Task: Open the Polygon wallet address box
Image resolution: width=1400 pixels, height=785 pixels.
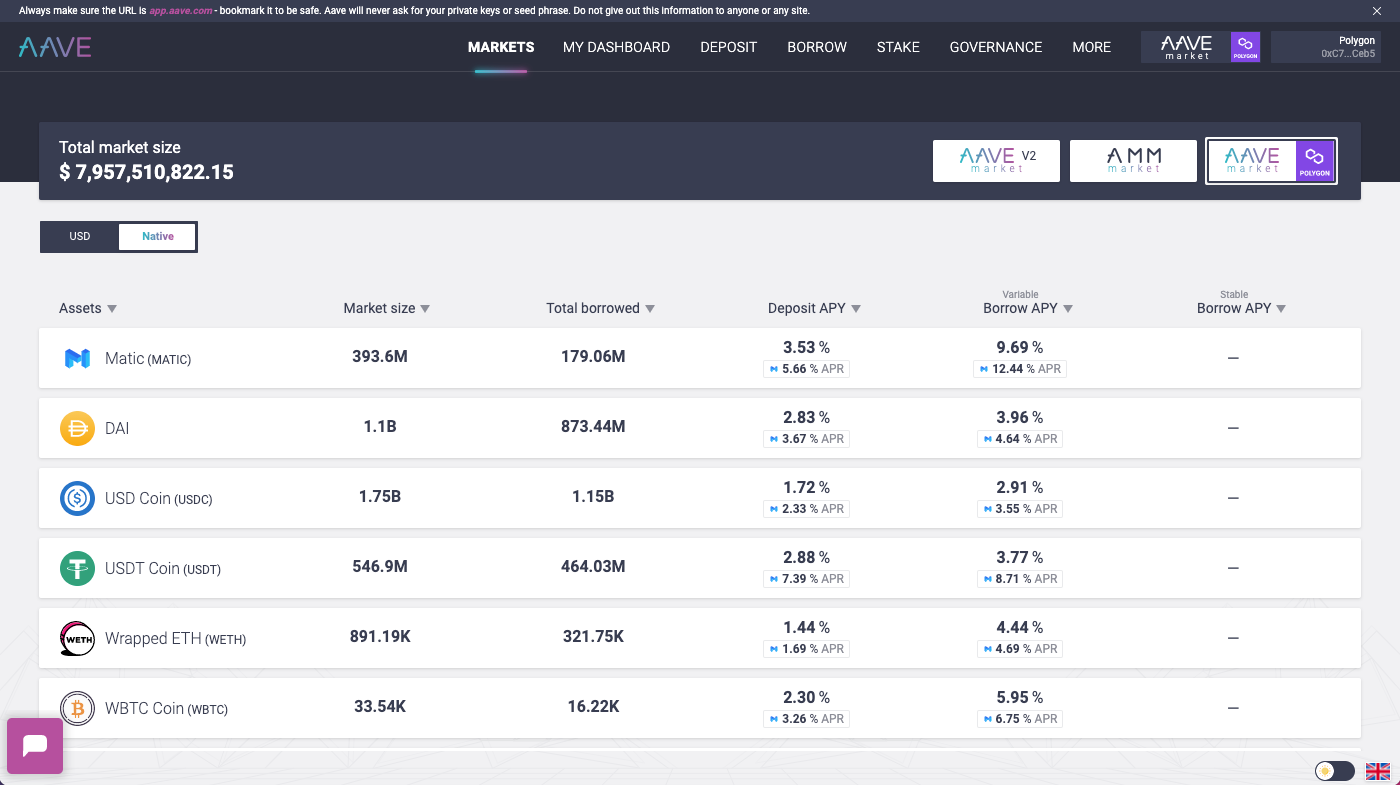Action: (1327, 47)
